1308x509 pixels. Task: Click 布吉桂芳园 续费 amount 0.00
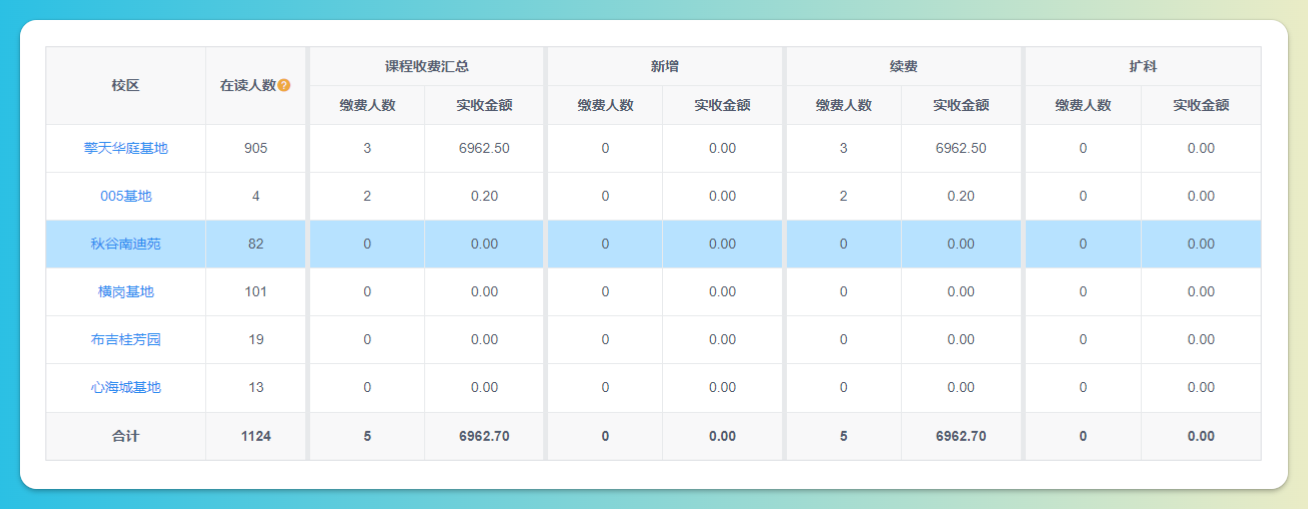tap(961, 340)
